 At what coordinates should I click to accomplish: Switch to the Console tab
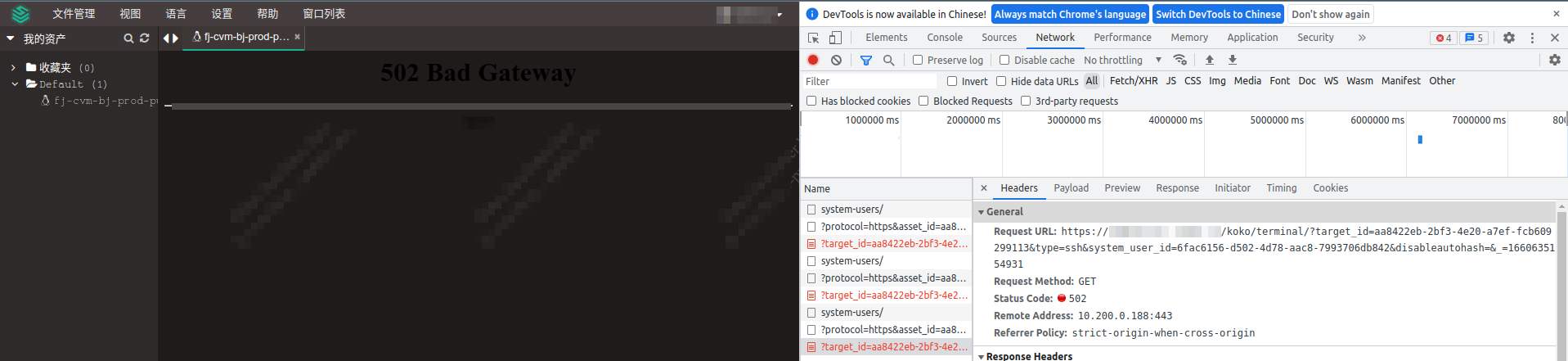tap(945, 38)
